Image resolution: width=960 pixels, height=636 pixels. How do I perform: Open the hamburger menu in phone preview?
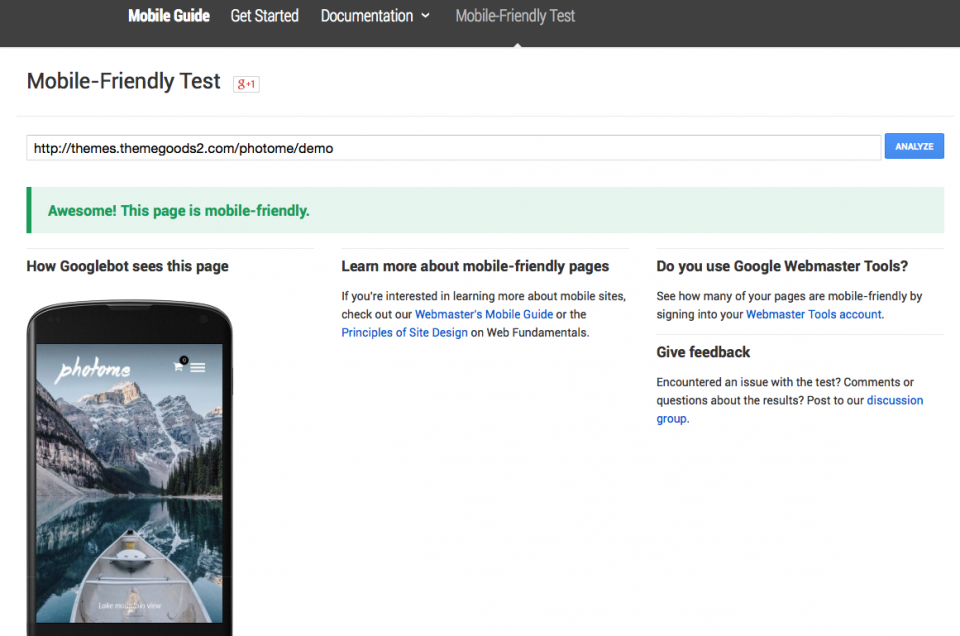point(197,367)
